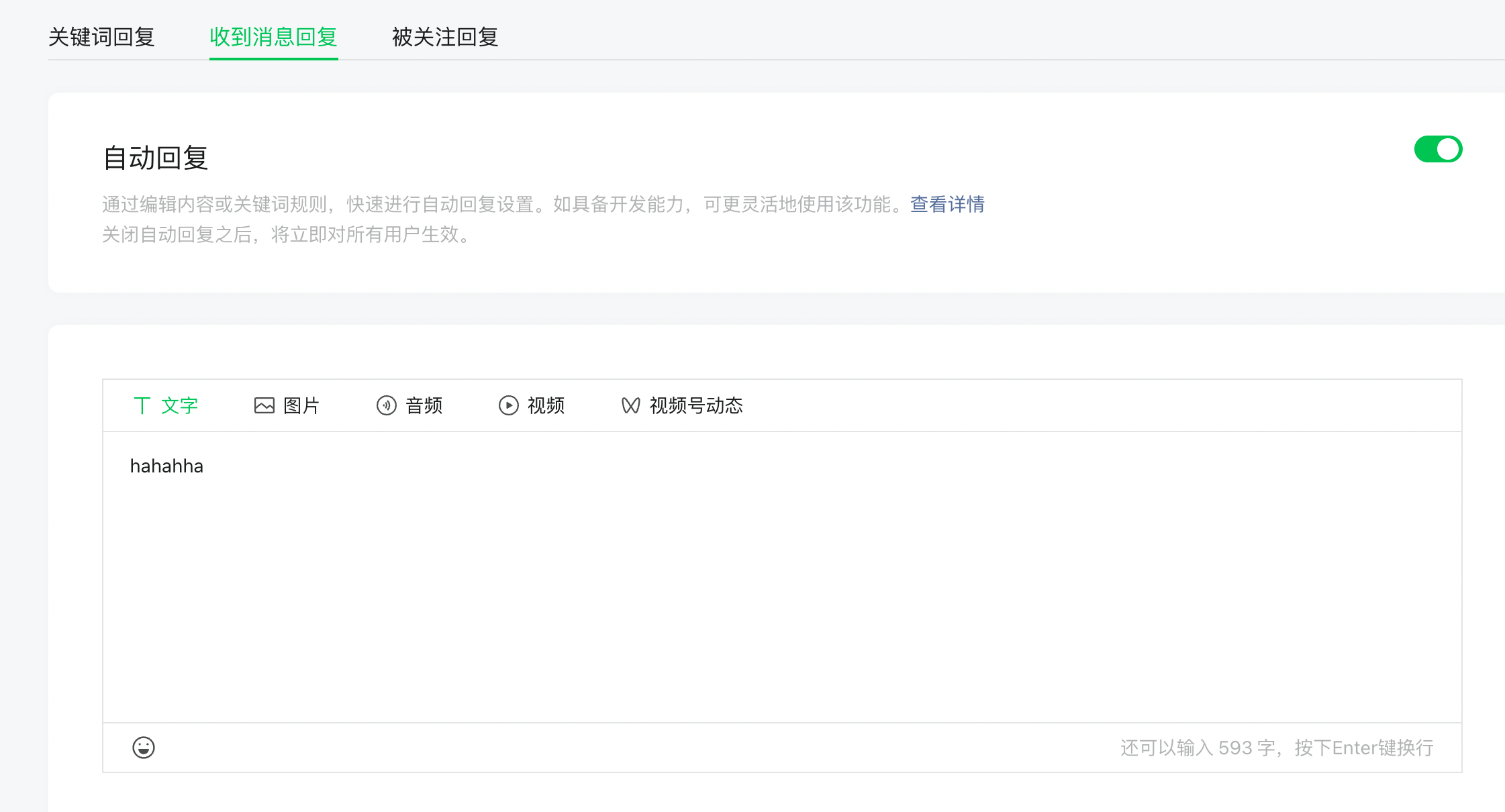Choose the 音频 reply type label
Image resolution: width=1505 pixels, height=812 pixels.
point(424,405)
